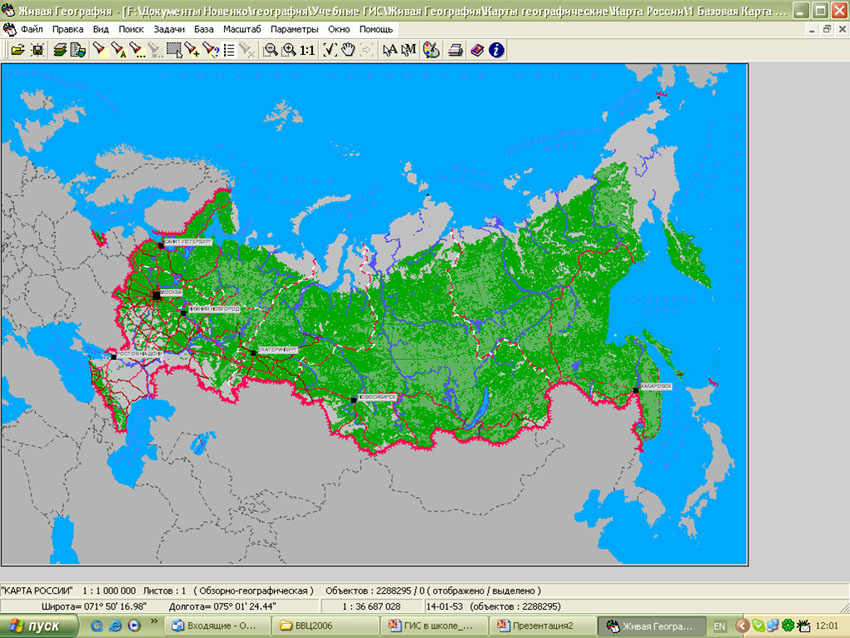Open the Задачи menu
Viewport: 850px width, 638px height.
169,29
